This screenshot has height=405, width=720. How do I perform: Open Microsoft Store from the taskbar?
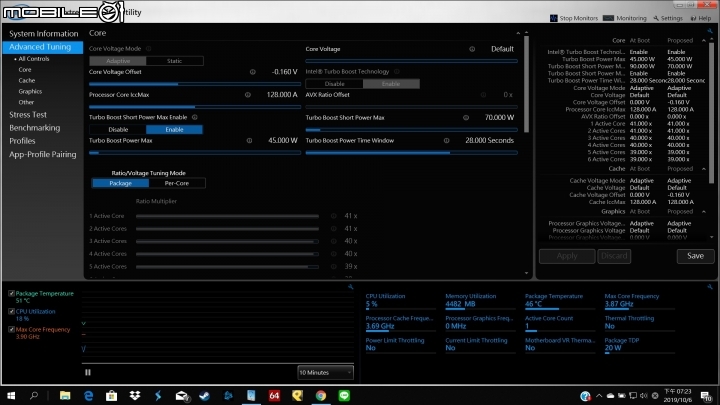tap(112, 395)
